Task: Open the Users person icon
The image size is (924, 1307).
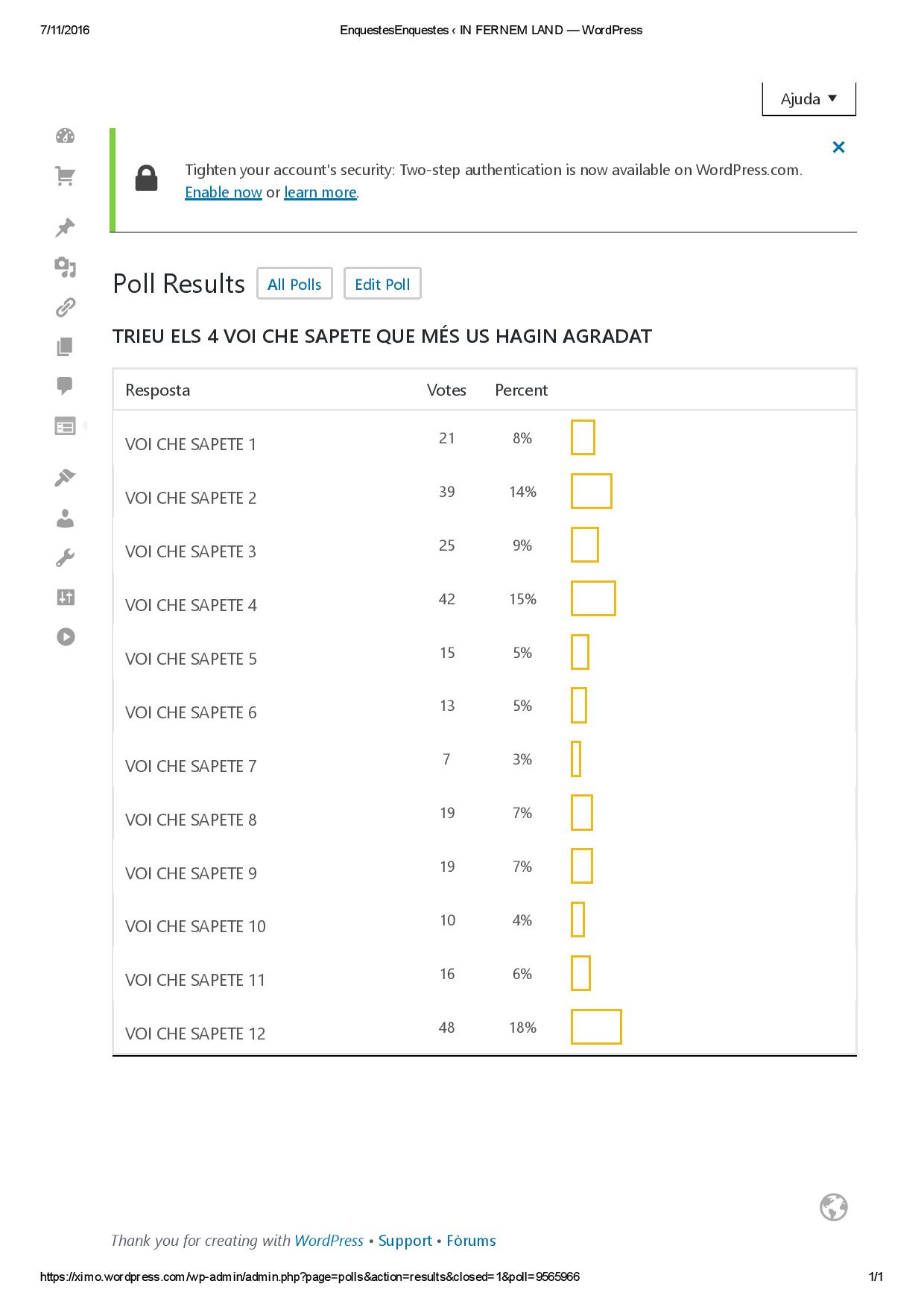Action: click(x=66, y=518)
